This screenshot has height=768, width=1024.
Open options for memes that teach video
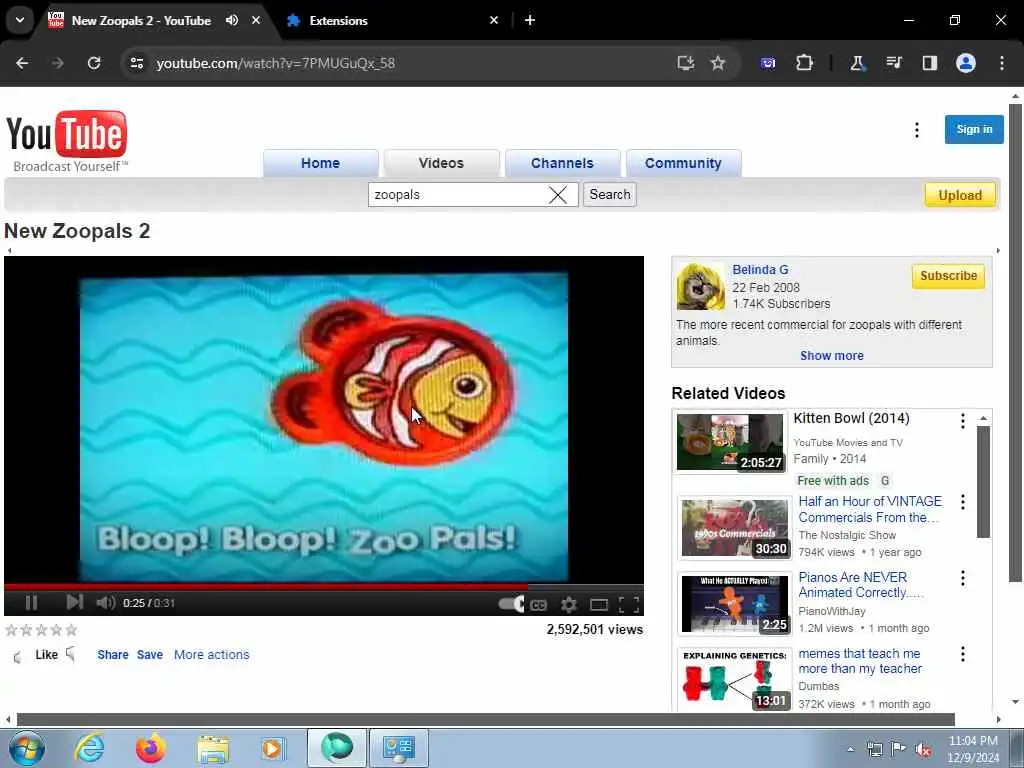pos(963,654)
